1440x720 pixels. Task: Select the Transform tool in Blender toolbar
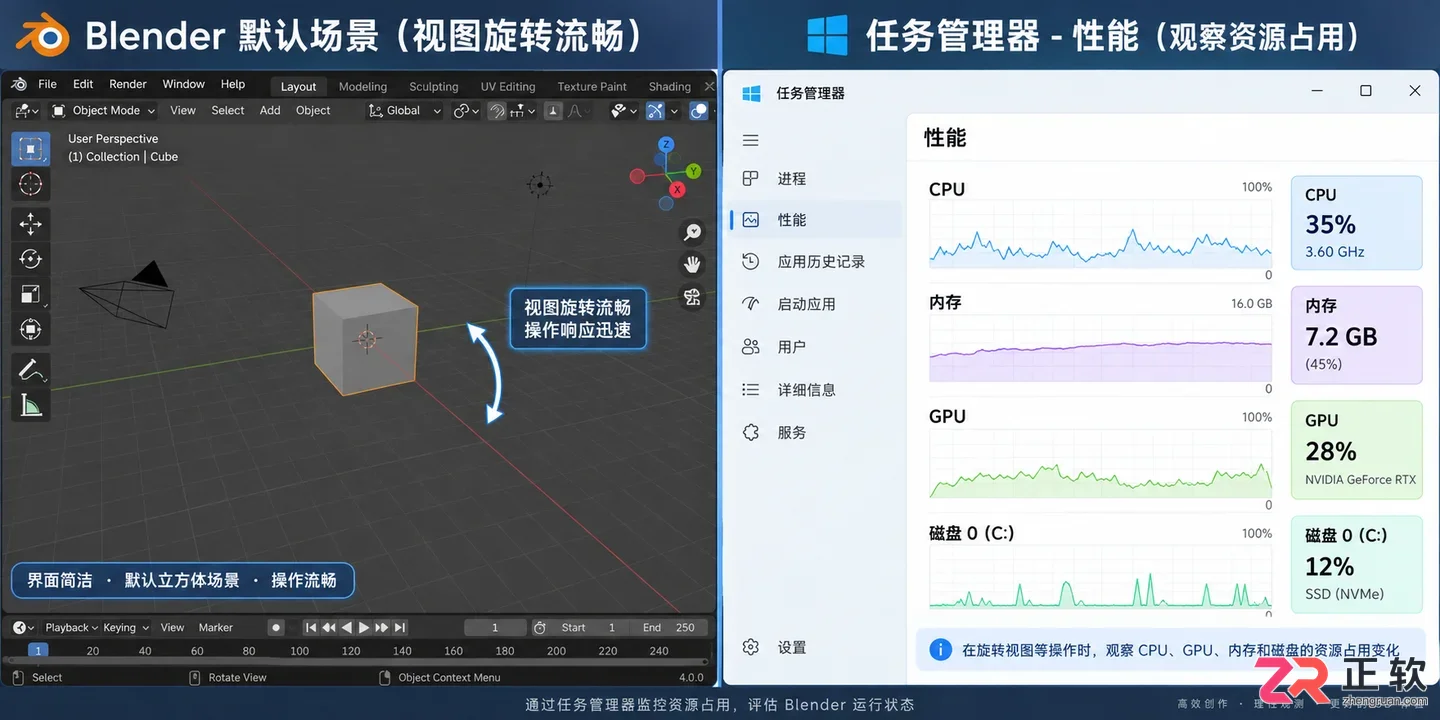point(30,329)
